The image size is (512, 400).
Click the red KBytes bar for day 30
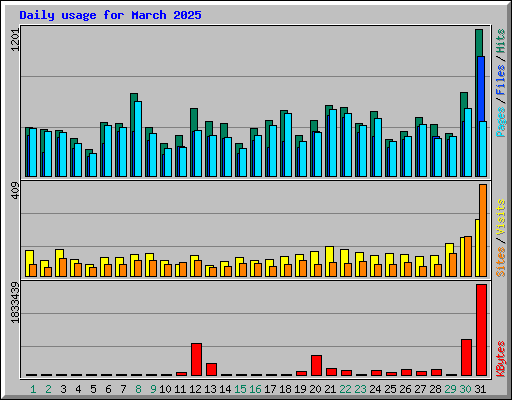coord(467,357)
